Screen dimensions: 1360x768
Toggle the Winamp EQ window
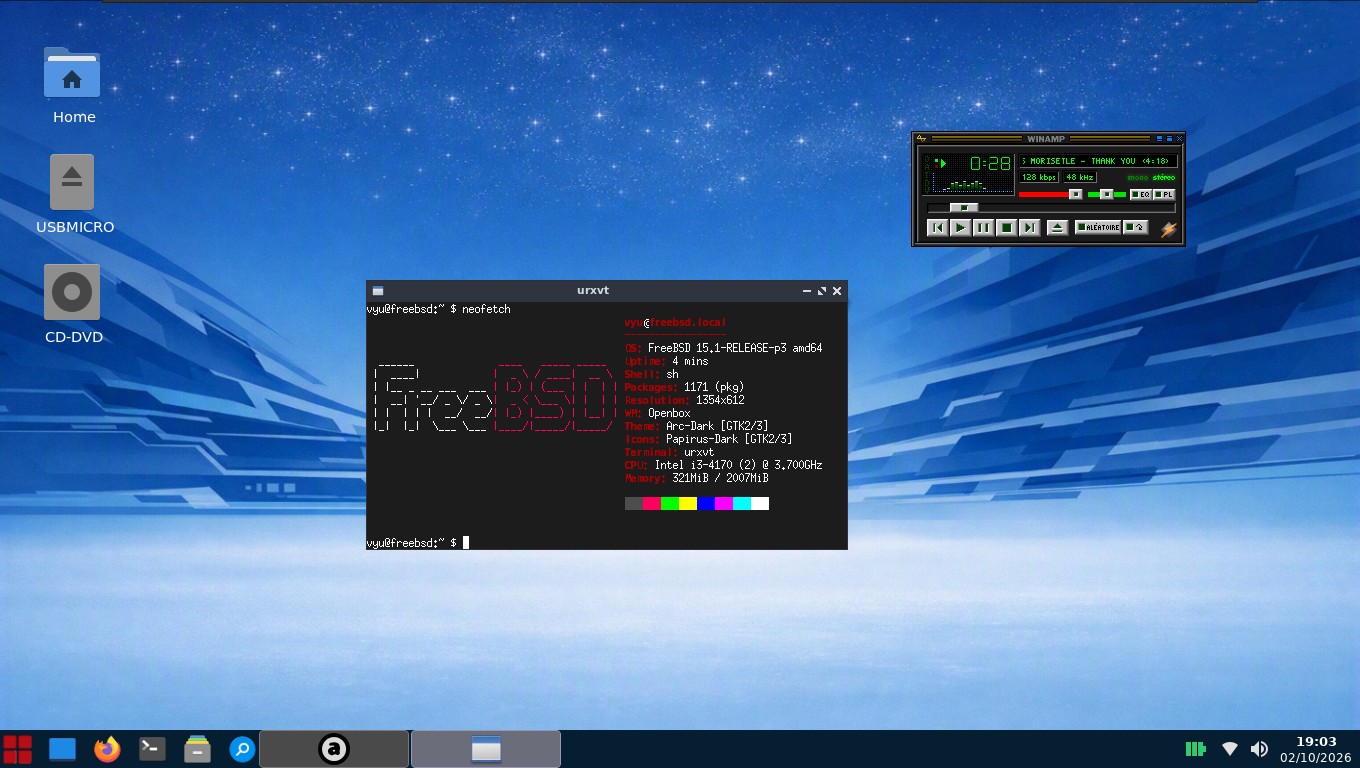tap(1141, 194)
